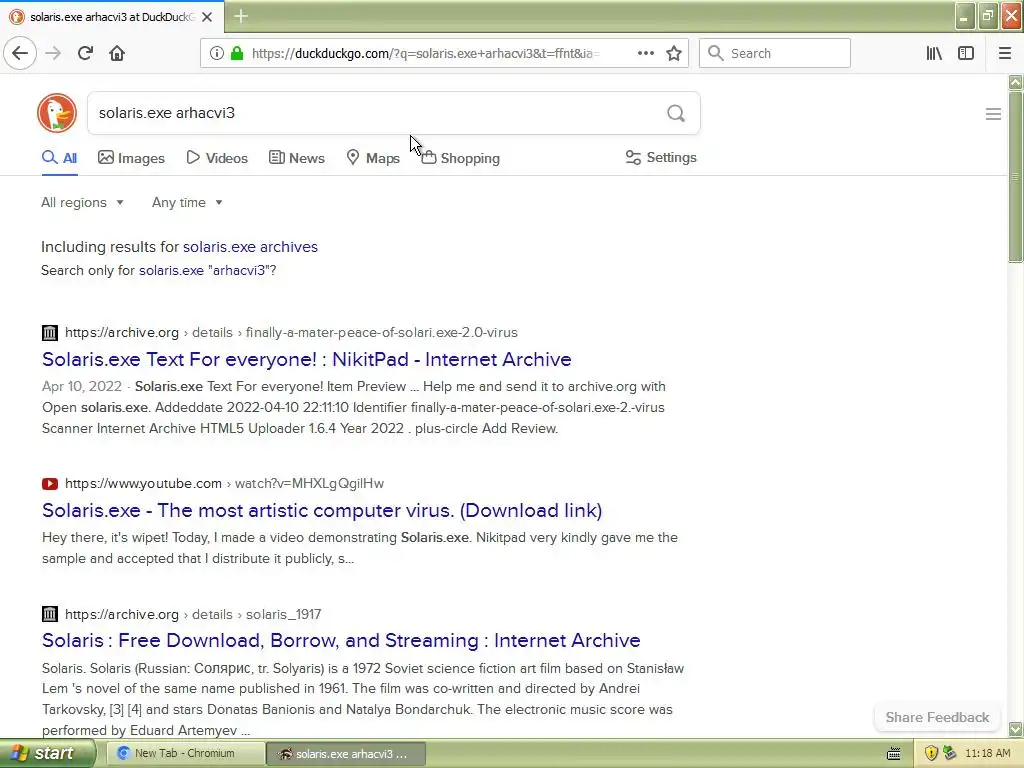Click the vertical scrollbar thumb
This screenshot has height=768, width=1024.
tap(1015, 178)
